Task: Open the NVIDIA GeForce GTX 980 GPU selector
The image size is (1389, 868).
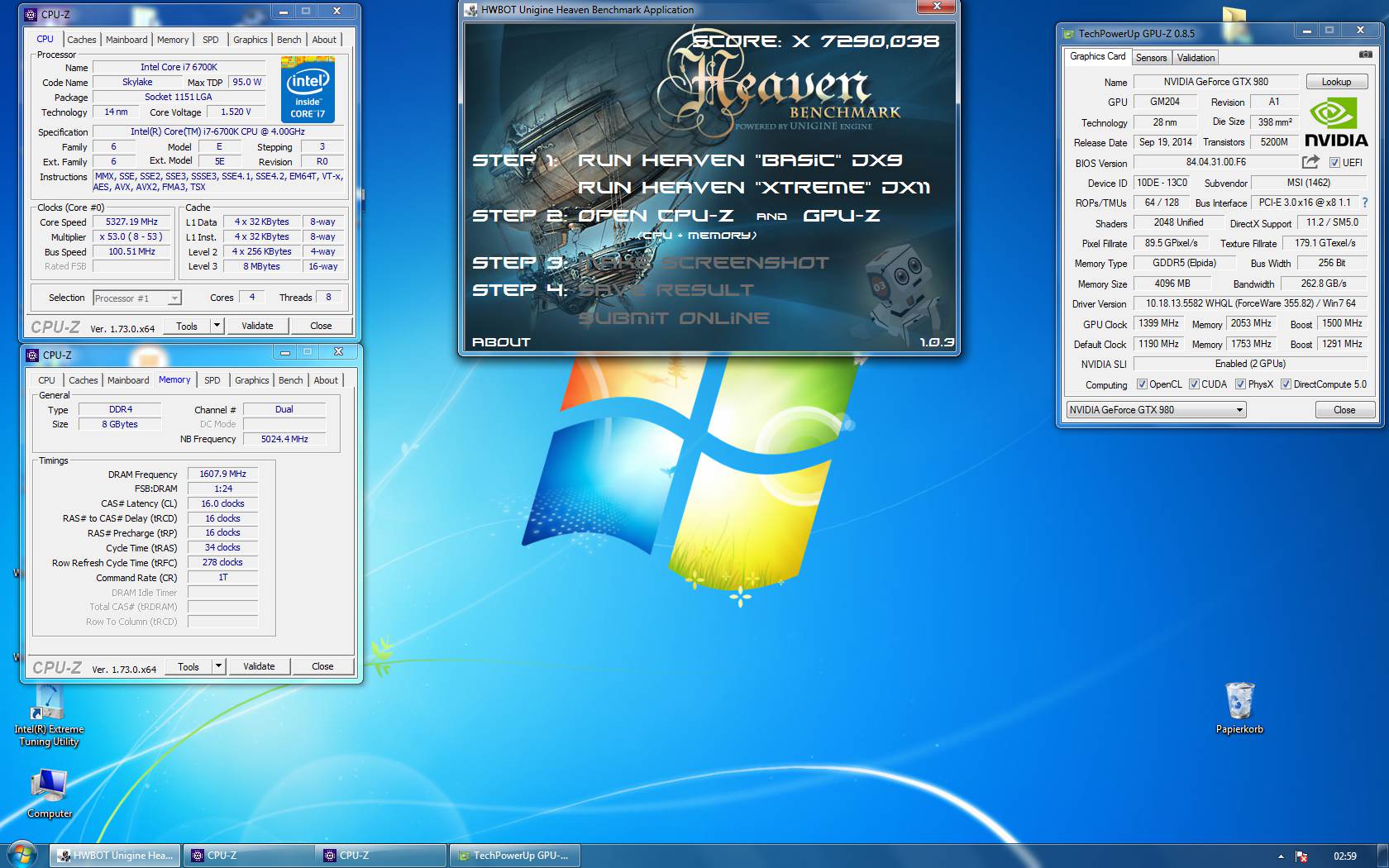Action: 1155,410
